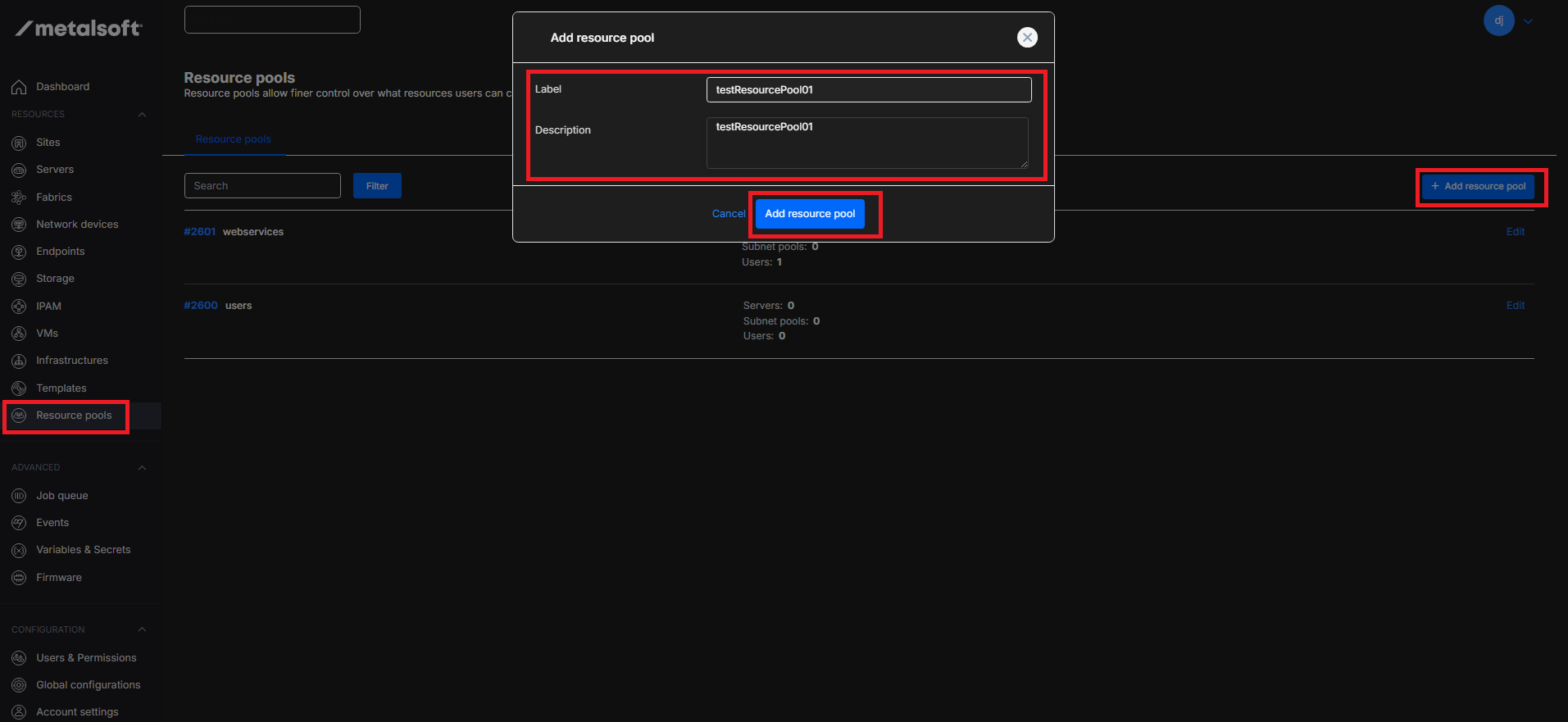Select the Storage icon in sidebar

point(19,279)
